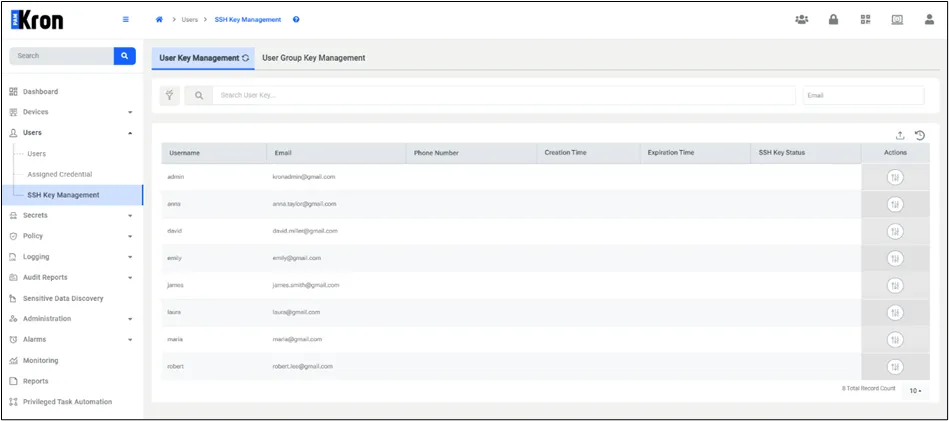Click the 8 Total Record Count text
Viewport: 949px width, 421px height.
point(869,388)
